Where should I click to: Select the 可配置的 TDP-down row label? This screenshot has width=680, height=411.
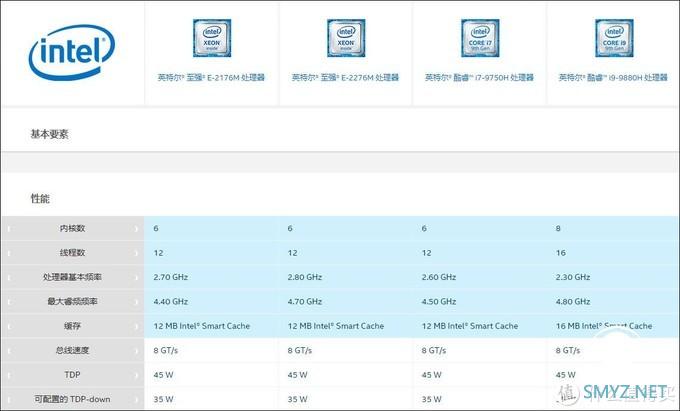(72, 399)
